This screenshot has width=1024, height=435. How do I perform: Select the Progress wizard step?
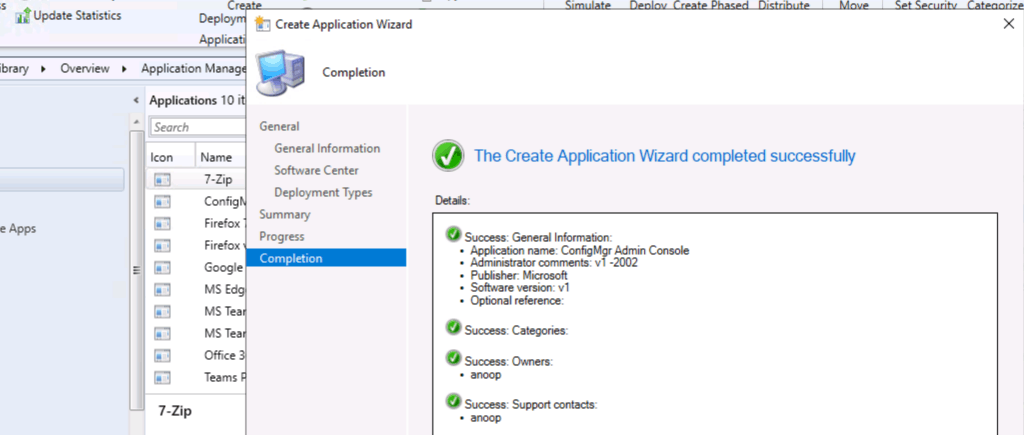coord(282,236)
